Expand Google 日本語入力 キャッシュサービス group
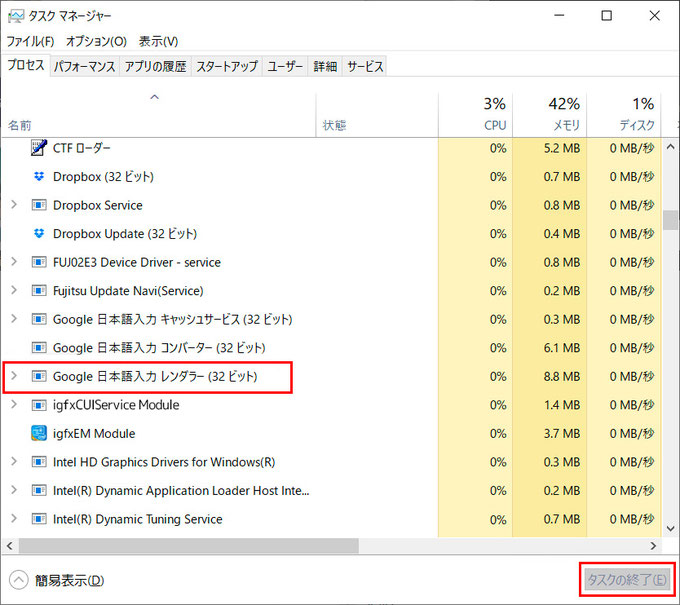The height and width of the screenshot is (605, 680). (14, 319)
